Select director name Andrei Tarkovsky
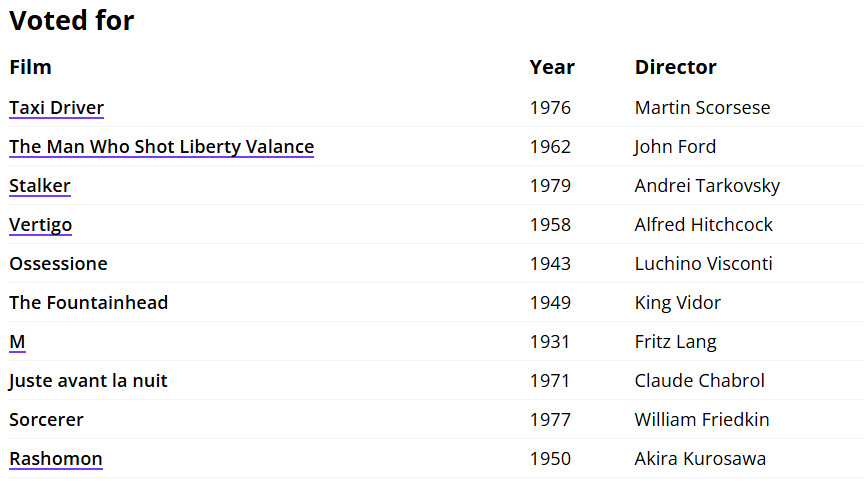The image size is (867, 481). (707, 186)
